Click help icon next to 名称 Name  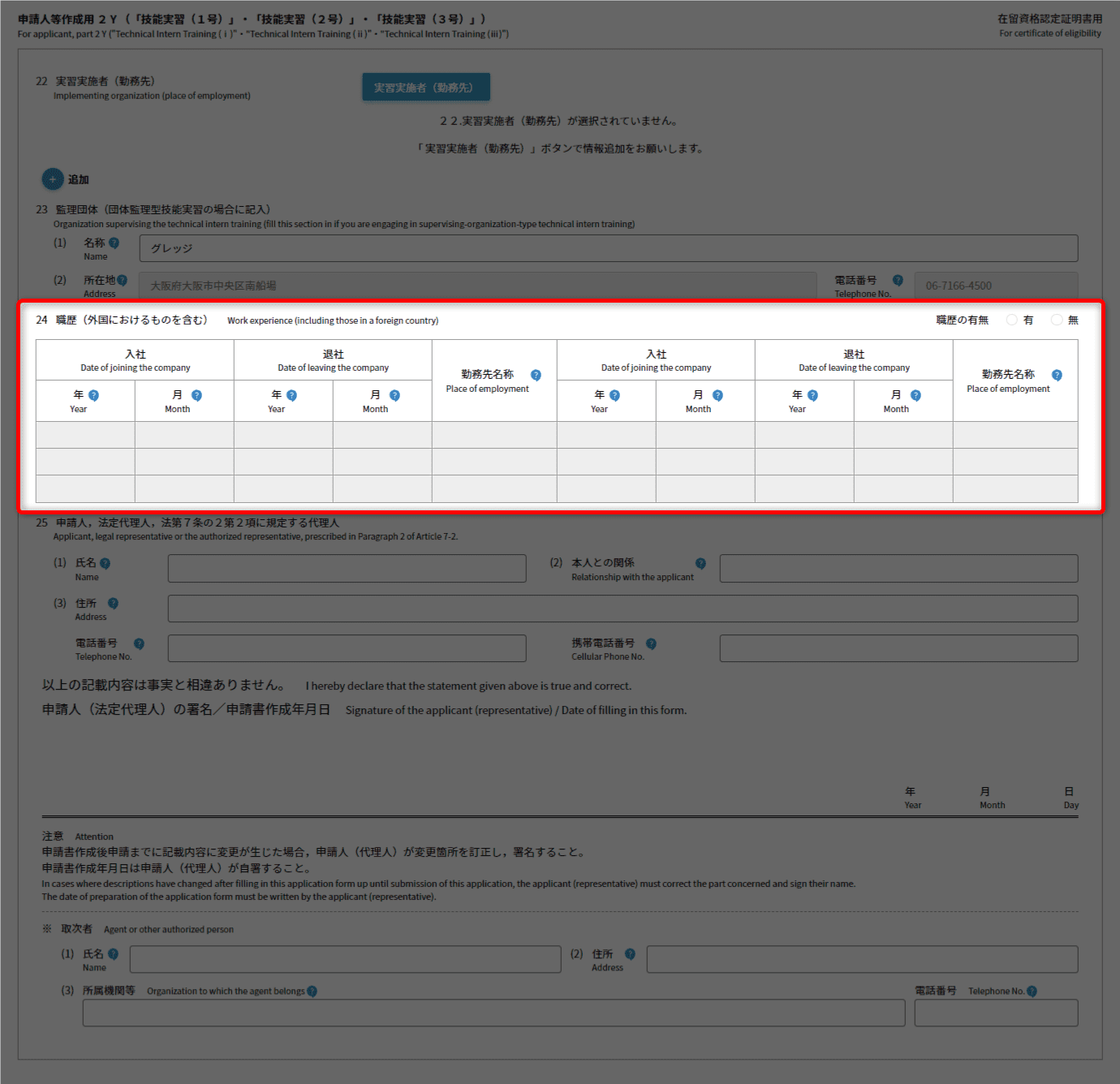pos(114,243)
